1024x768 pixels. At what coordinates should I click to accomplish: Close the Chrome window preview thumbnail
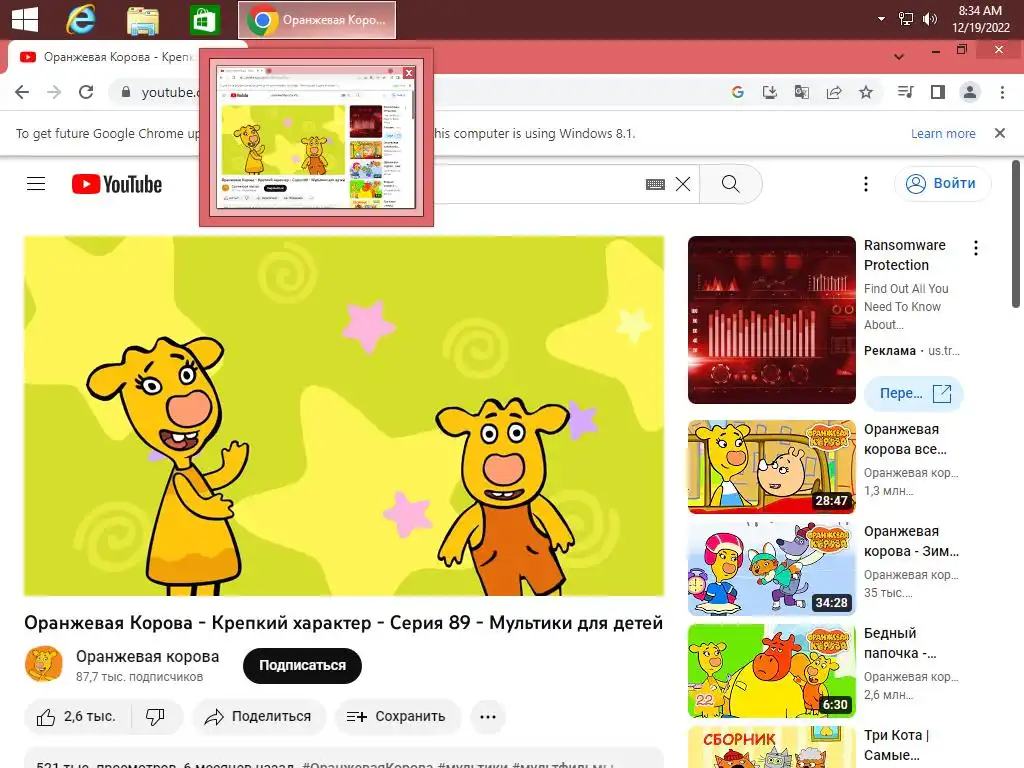point(409,73)
